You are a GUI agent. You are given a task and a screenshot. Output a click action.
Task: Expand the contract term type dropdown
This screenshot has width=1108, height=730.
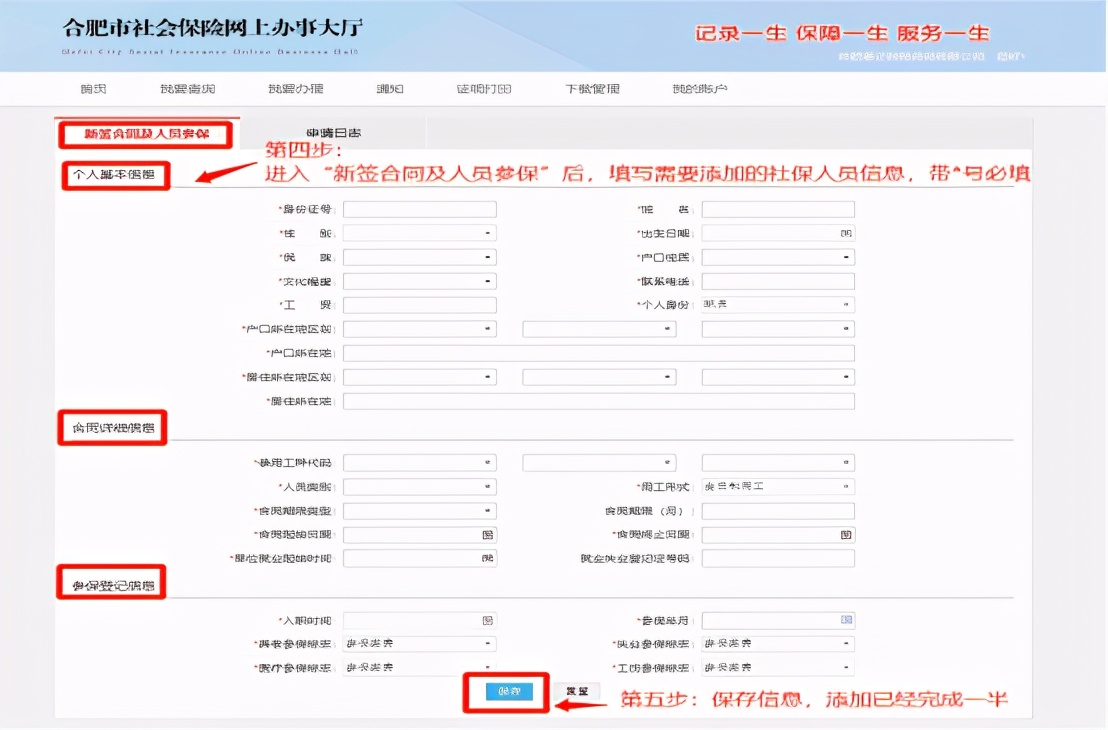[x=420, y=510]
